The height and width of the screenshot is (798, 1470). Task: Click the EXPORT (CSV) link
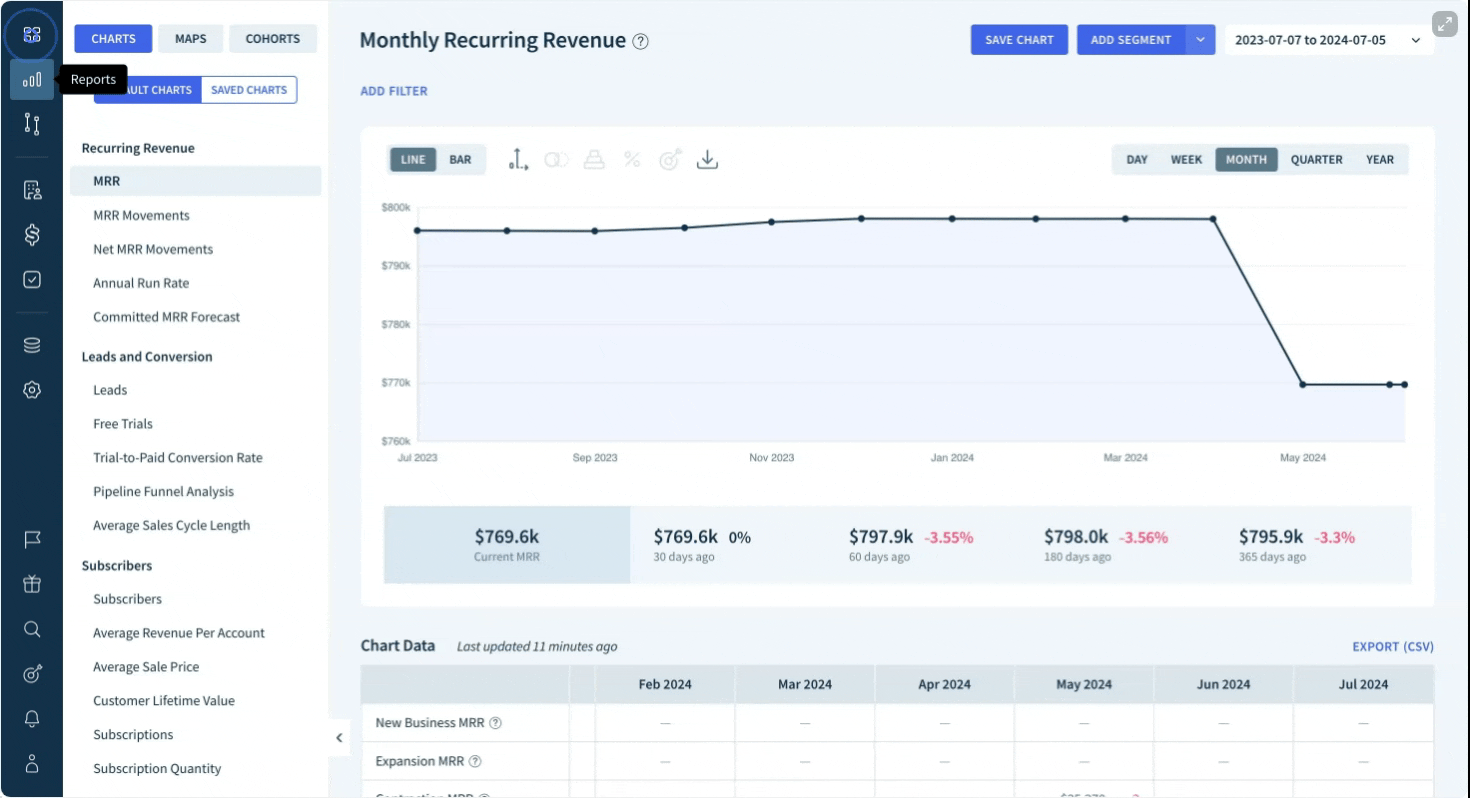coord(1392,647)
